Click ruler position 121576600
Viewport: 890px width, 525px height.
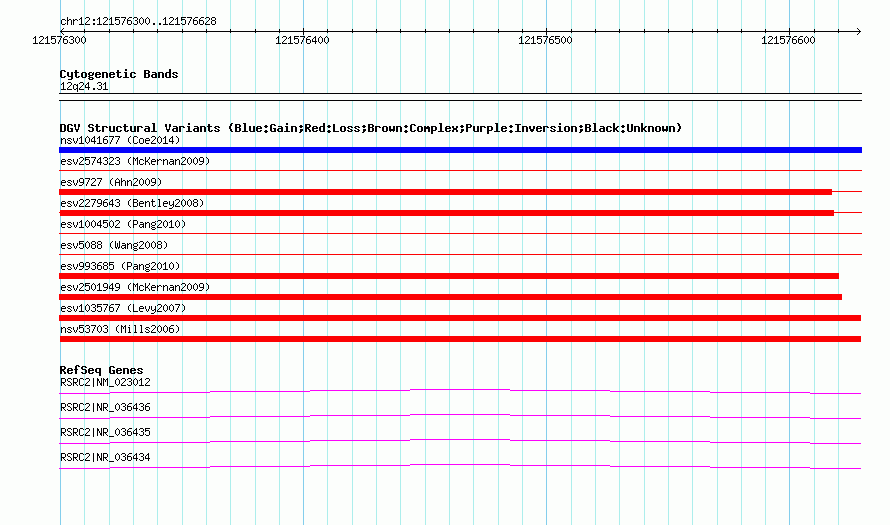(x=788, y=40)
